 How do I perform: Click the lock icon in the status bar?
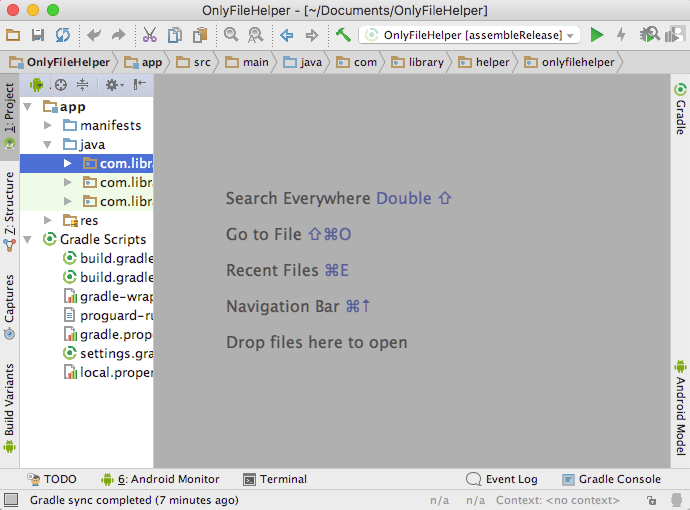click(x=652, y=500)
